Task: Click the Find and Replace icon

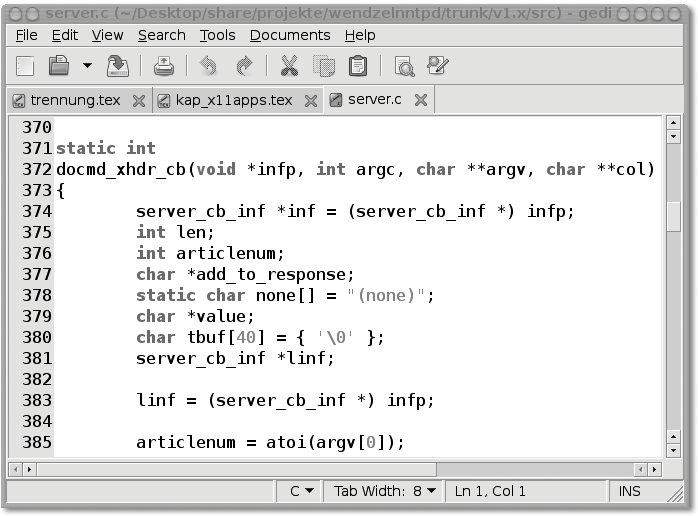Action: [437, 67]
